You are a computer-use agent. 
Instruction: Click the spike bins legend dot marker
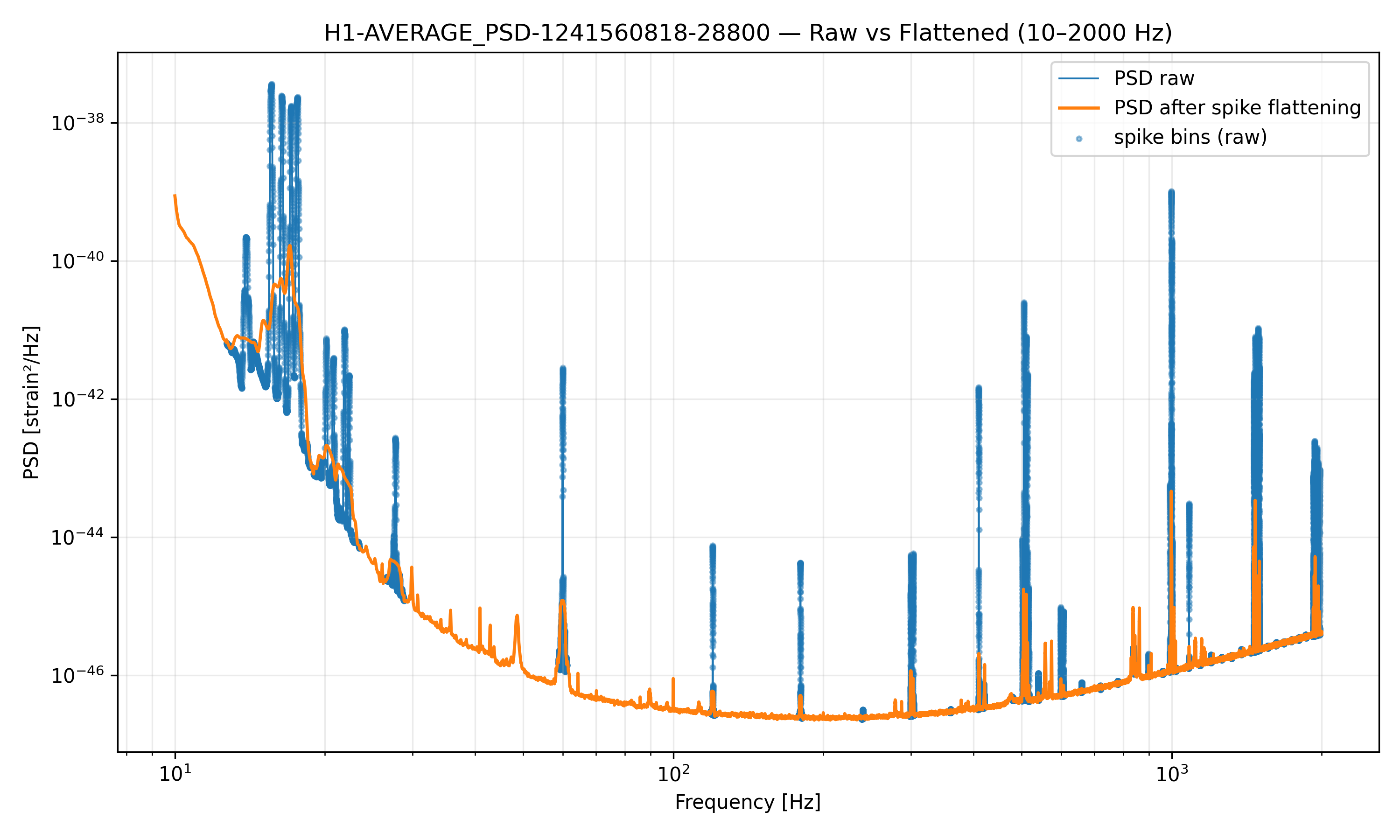click(1078, 139)
